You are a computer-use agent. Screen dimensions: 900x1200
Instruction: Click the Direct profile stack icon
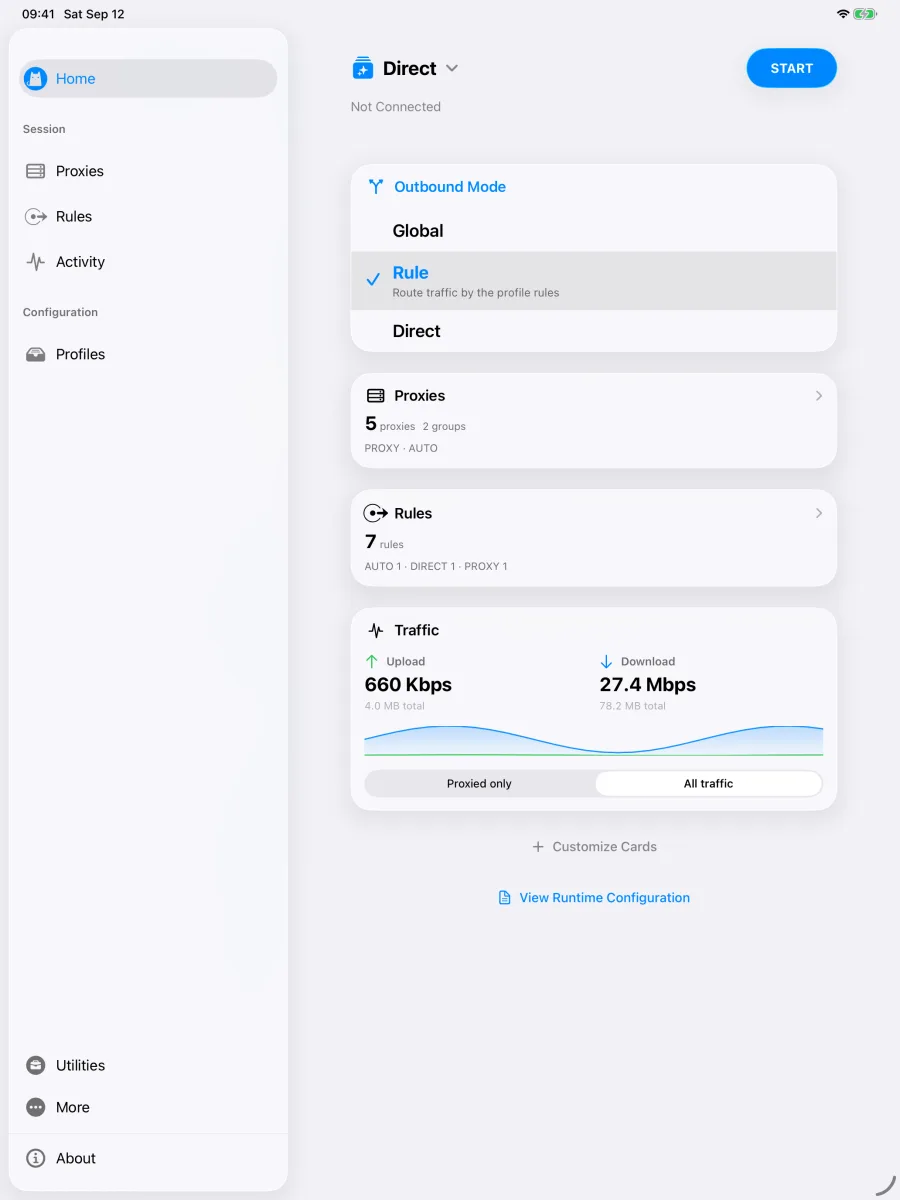363,68
